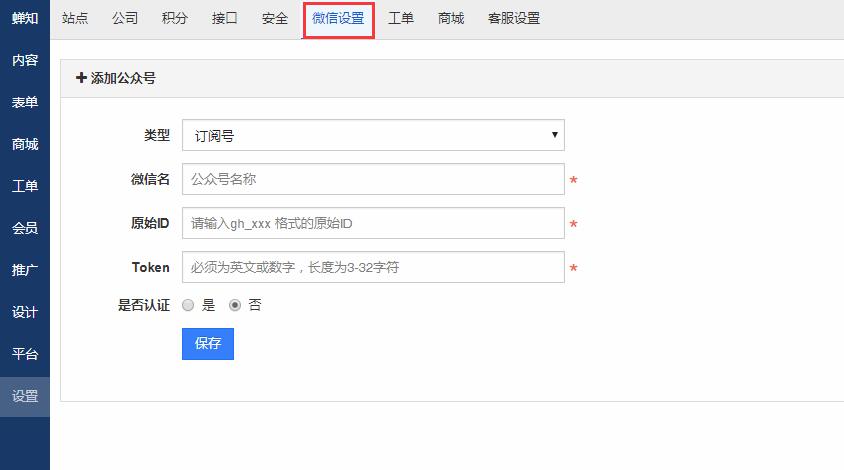Open the 公司 tab
The height and width of the screenshot is (470, 844).
click(x=125, y=18)
